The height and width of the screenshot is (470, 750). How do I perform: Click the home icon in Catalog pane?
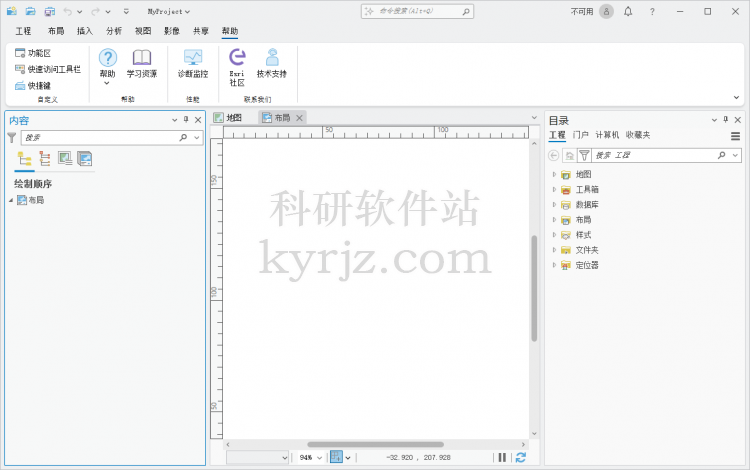coord(569,155)
